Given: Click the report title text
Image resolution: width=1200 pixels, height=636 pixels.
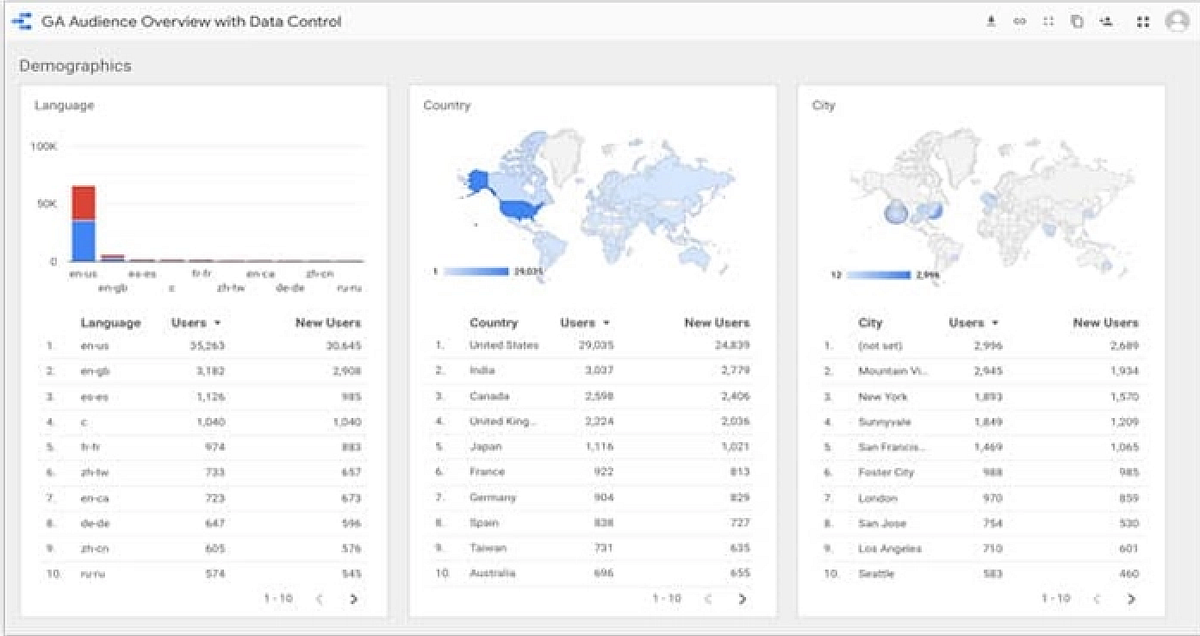Looking at the screenshot, I should pyautogui.click(x=192, y=20).
